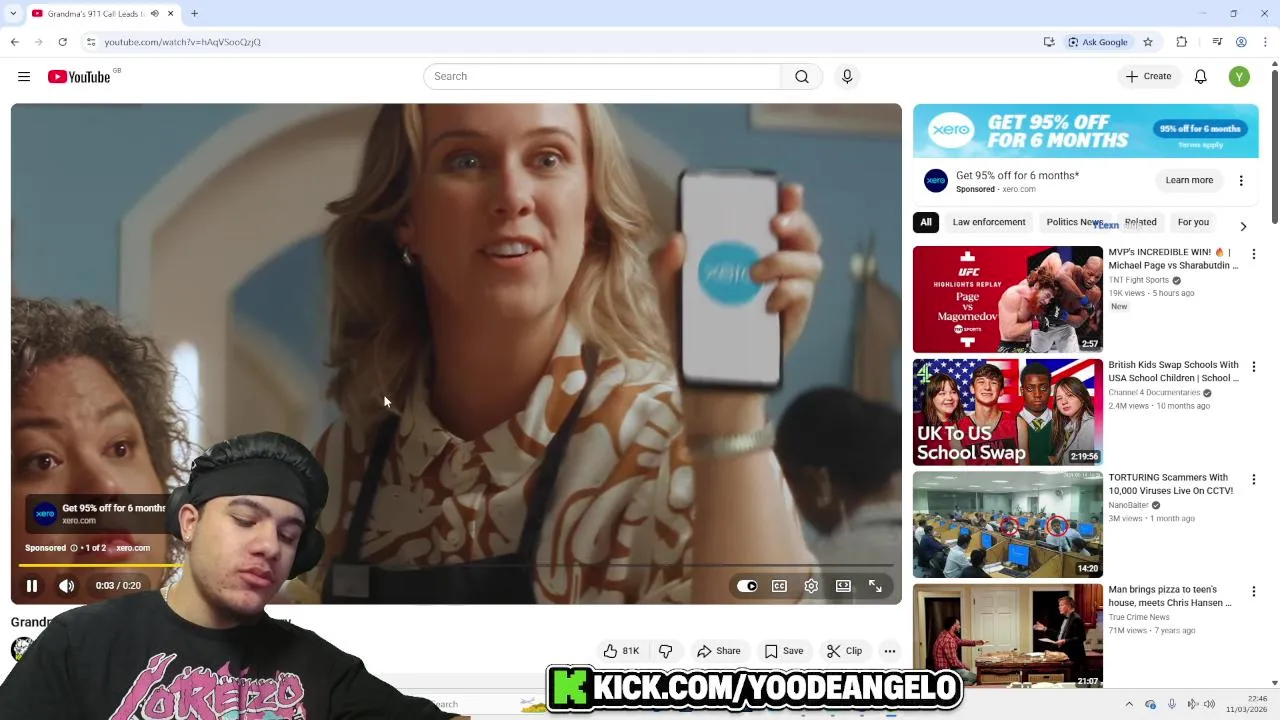Show hidden system tray icons
Viewport: 1280px width, 720px height.
pos(1129,704)
